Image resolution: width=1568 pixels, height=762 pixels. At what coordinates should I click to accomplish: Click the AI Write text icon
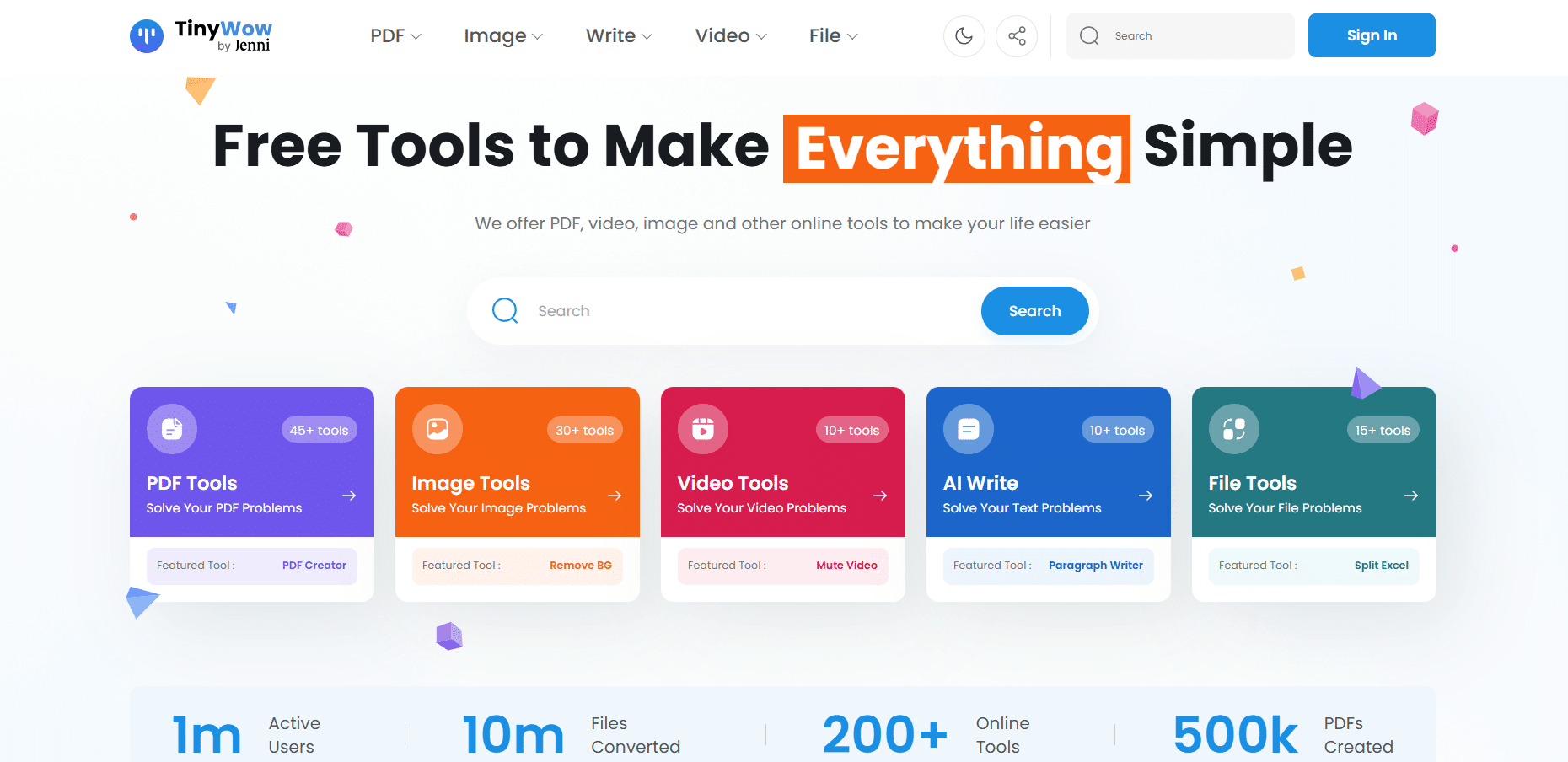pyautogui.click(x=969, y=429)
